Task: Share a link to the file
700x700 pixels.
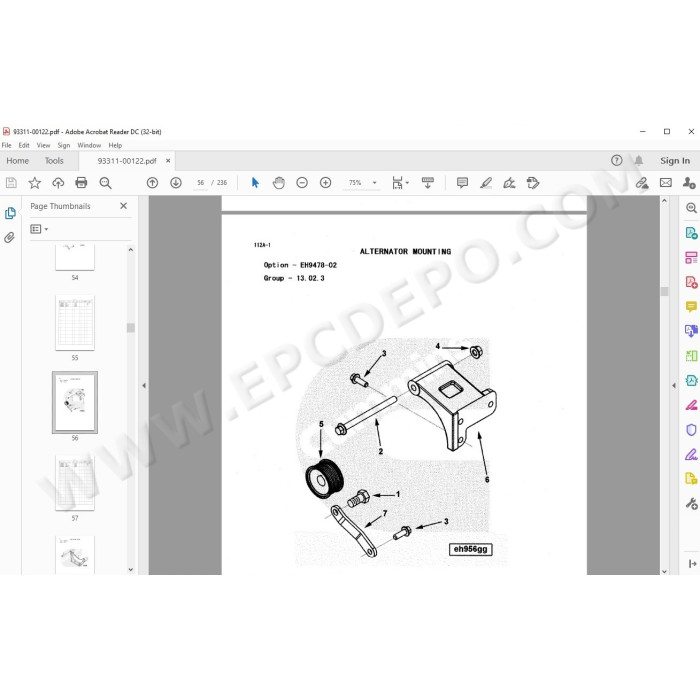Action: 642,183
